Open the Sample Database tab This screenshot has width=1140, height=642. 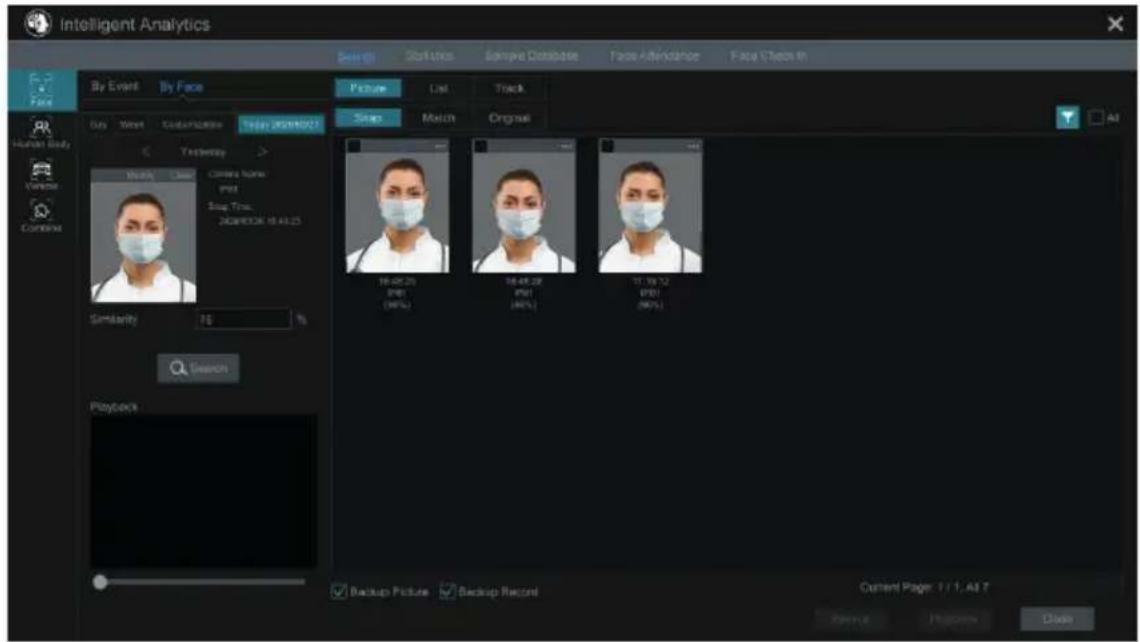[x=531, y=56]
